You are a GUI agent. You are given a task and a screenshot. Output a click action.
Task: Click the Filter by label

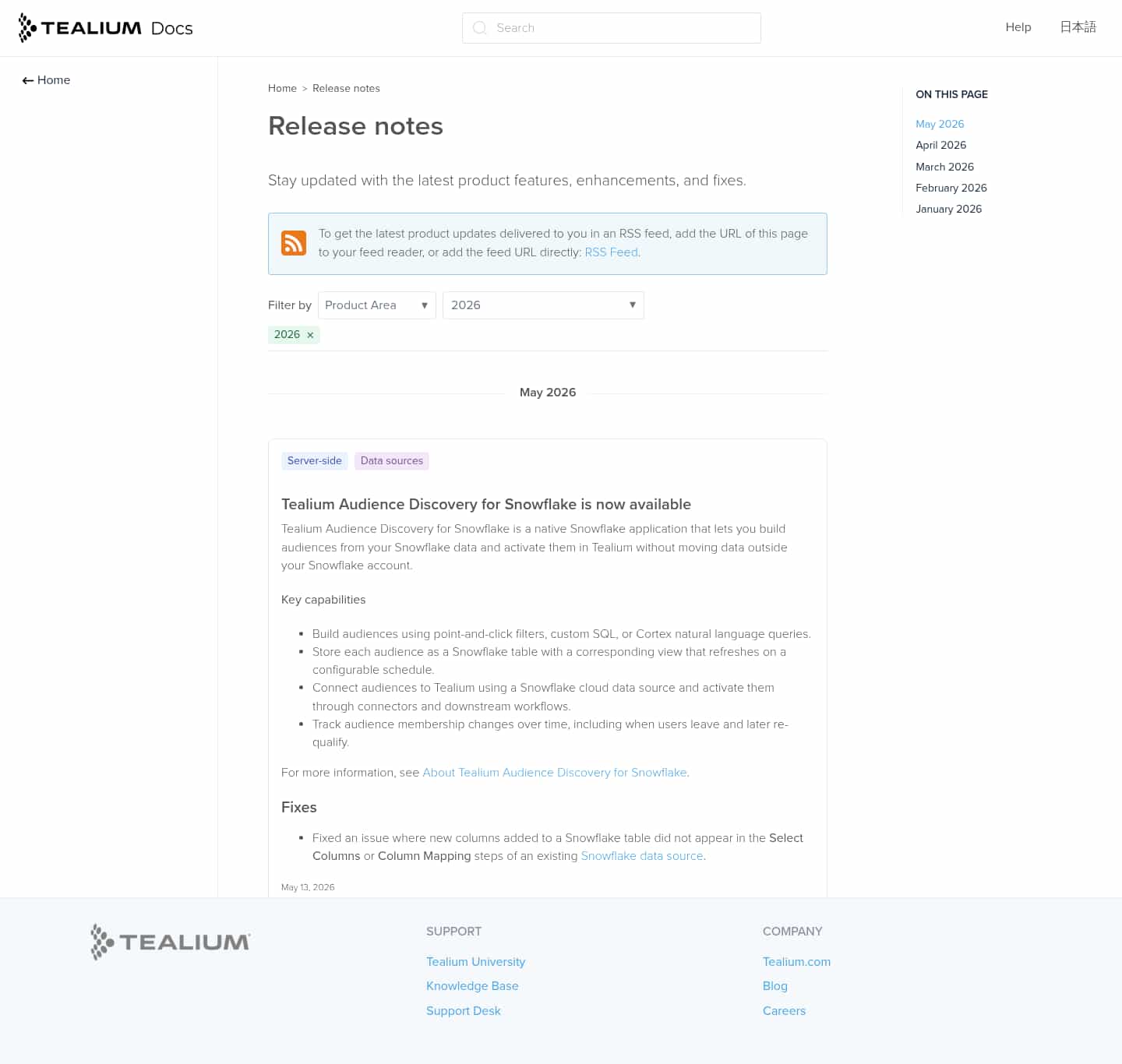coord(290,305)
